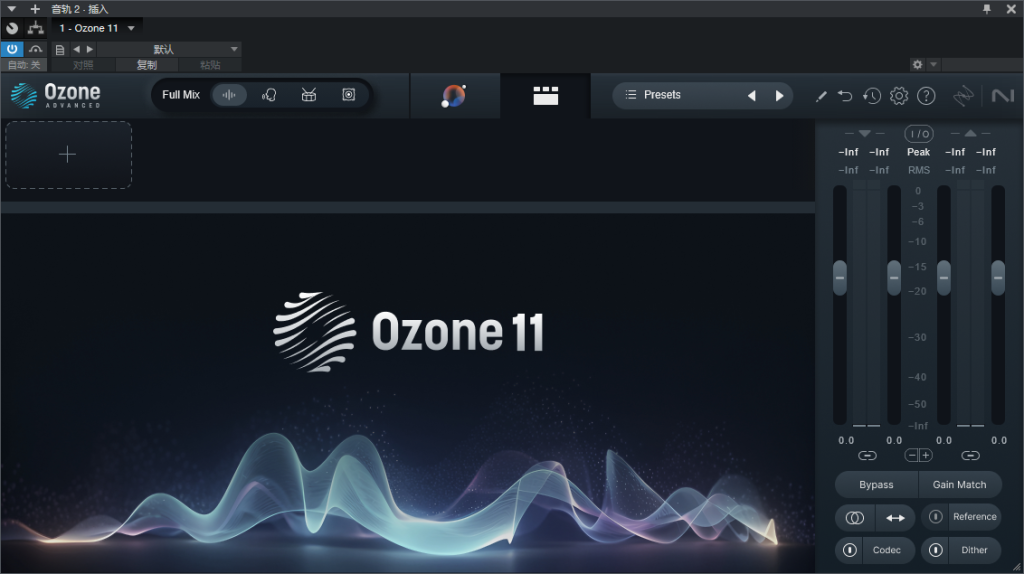The height and width of the screenshot is (574, 1024).
Task: Go to next preset arrow
Action: (x=779, y=95)
